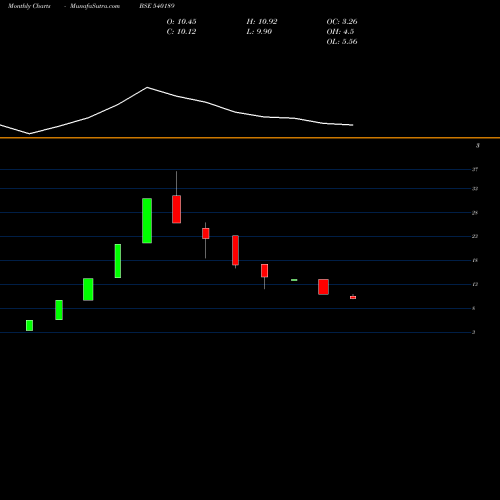Click the first green candle resting on the bottom gridline
Viewport: 500px width, 500px height.
pyautogui.click(x=29, y=325)
